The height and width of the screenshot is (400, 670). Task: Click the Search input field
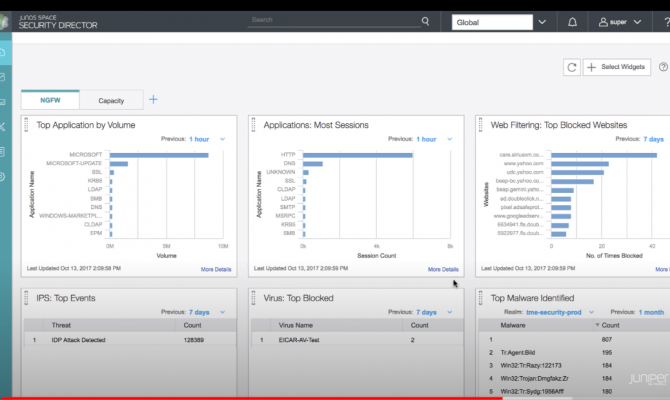click(x=334, y=21)
